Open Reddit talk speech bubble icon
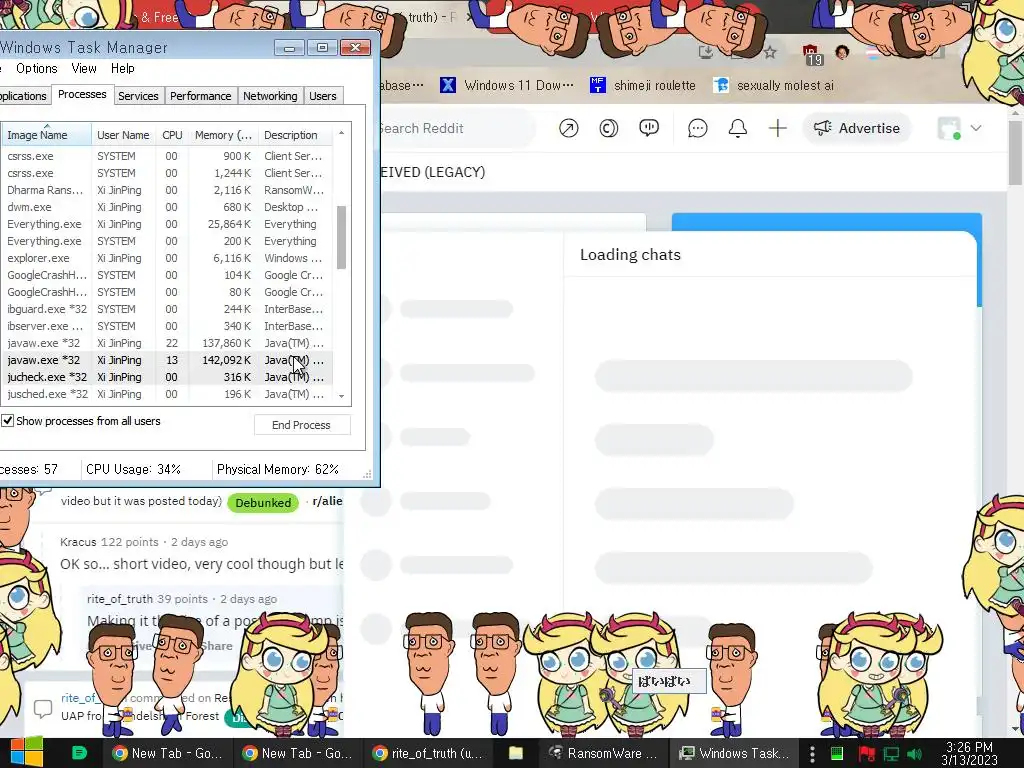This screenshot has width=1024, height=768. click(648, 128)
